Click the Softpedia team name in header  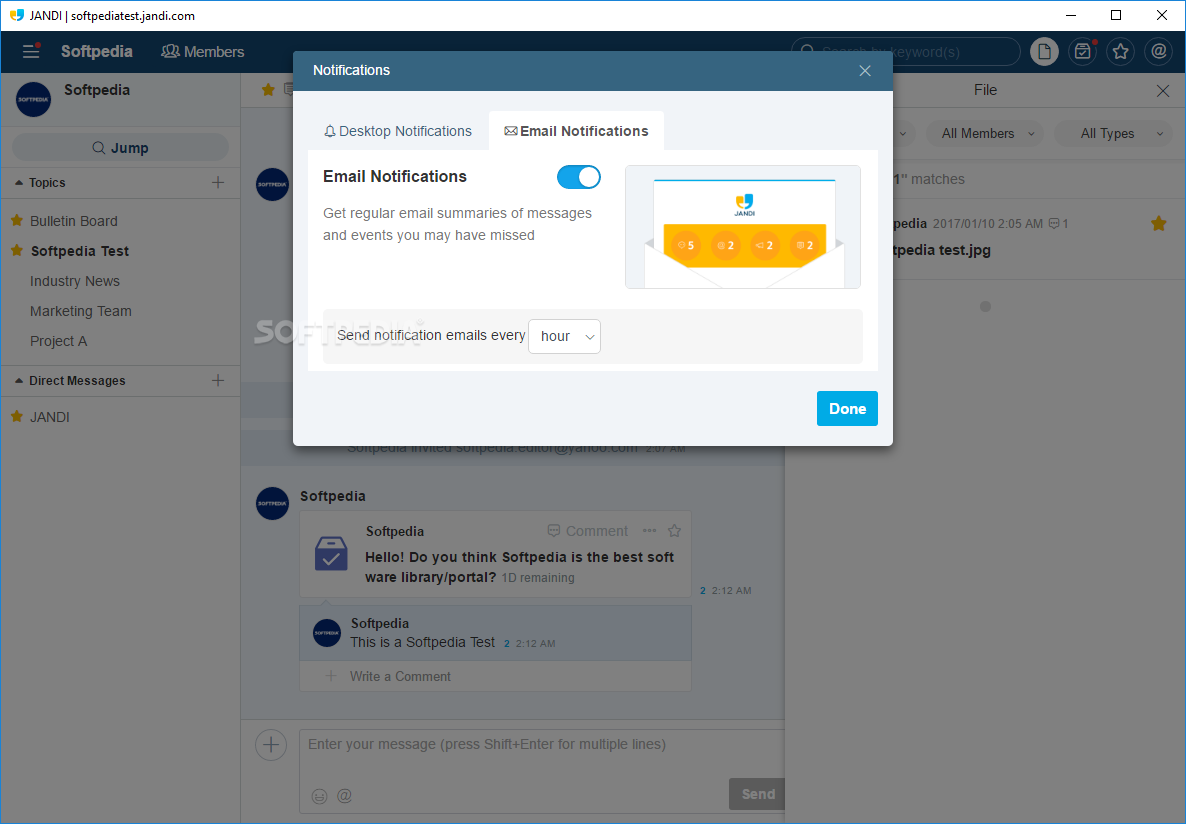tap(97, 51)
